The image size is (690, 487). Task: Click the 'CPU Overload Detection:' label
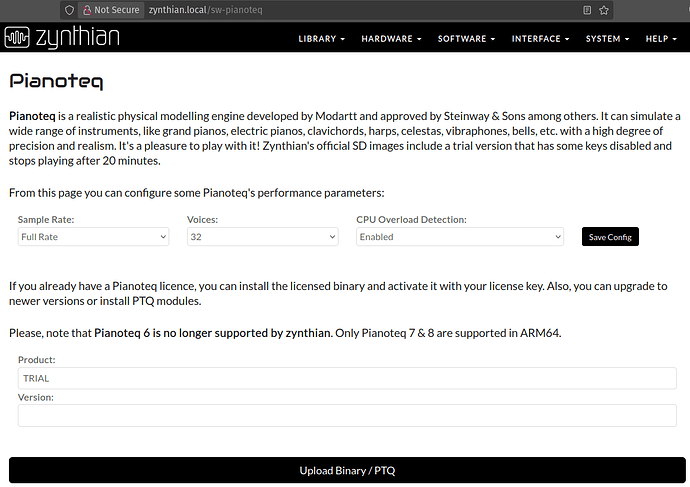pyautogui.click(x=411, y=220)
